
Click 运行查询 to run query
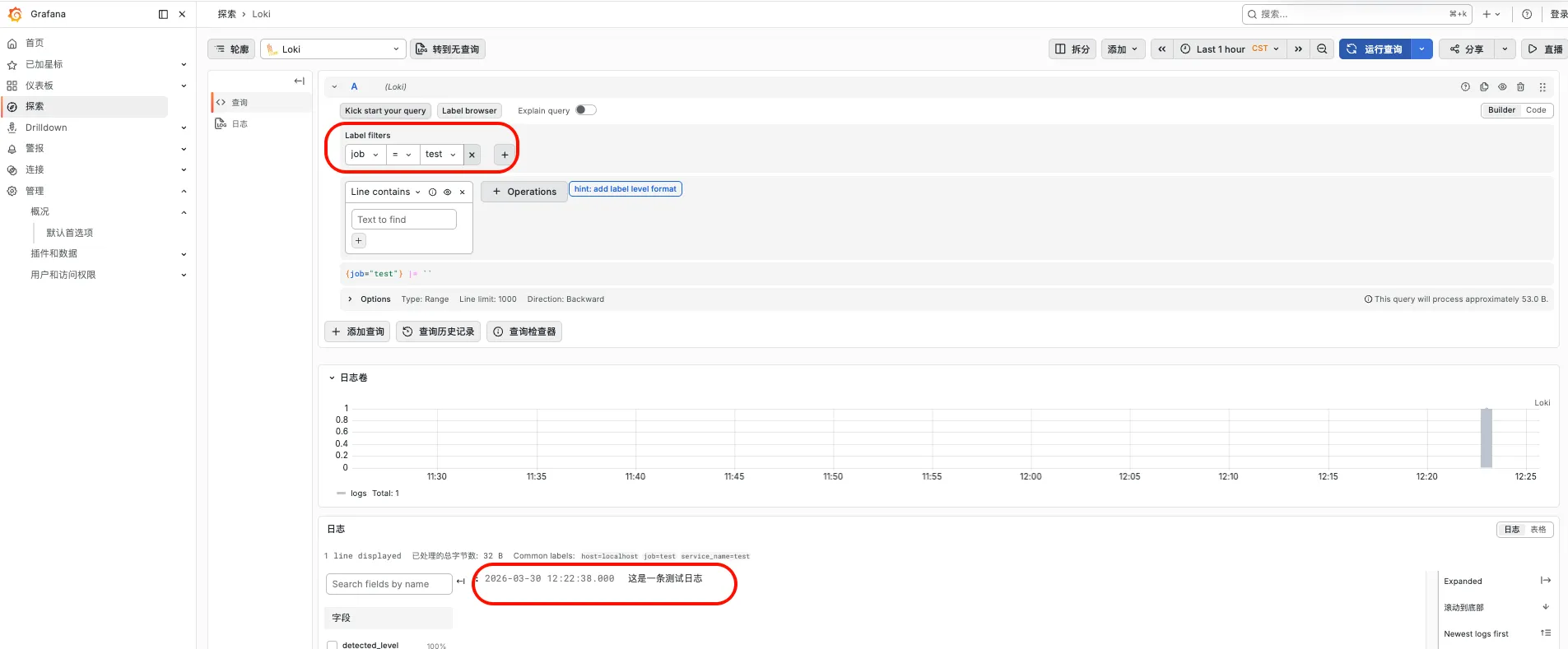[x=1375, y=49]
